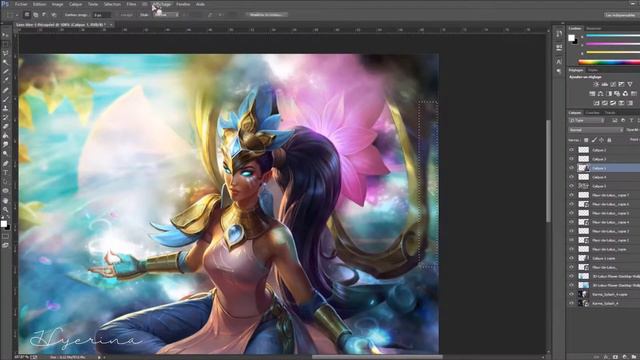Hide the Calque 5 layer
The width and height of the screenshot is (640, 360).
tap(572, 186)
